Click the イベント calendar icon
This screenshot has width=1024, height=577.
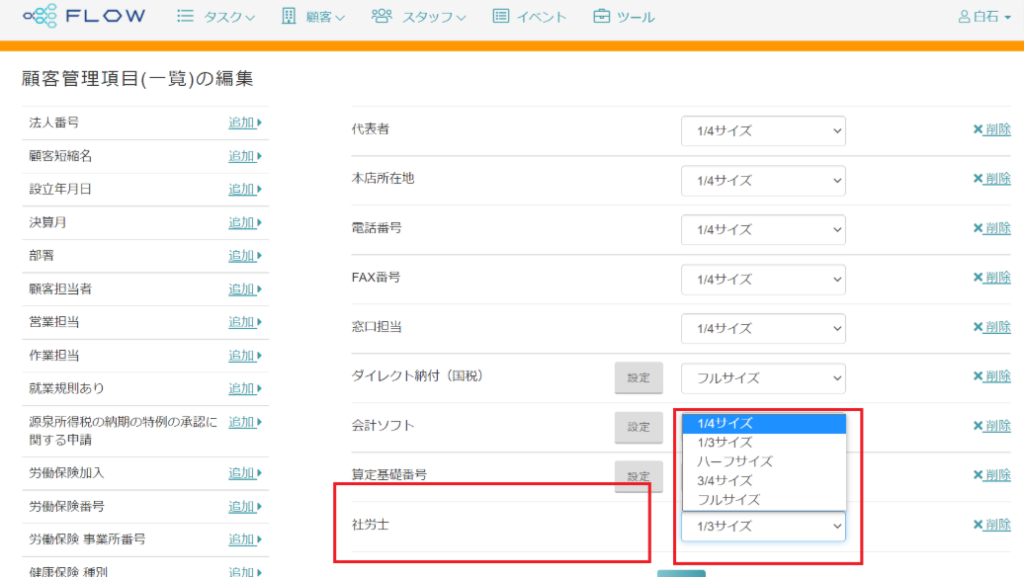point(501,17)
